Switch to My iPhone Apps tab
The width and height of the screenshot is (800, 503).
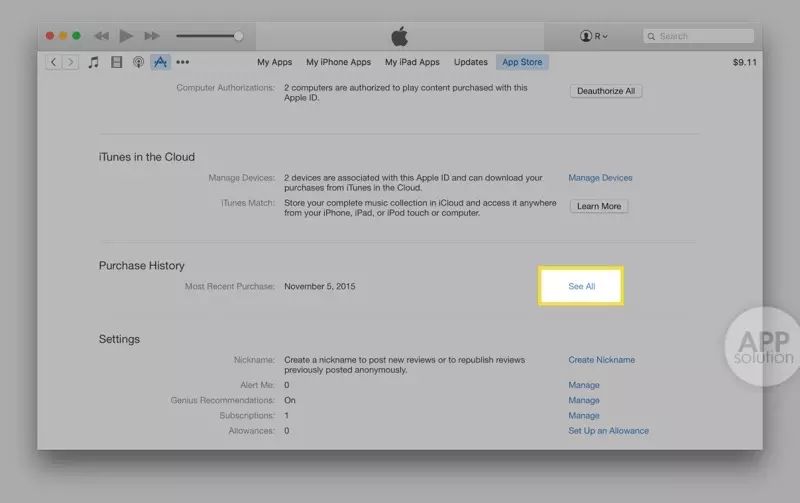(338, 62)
